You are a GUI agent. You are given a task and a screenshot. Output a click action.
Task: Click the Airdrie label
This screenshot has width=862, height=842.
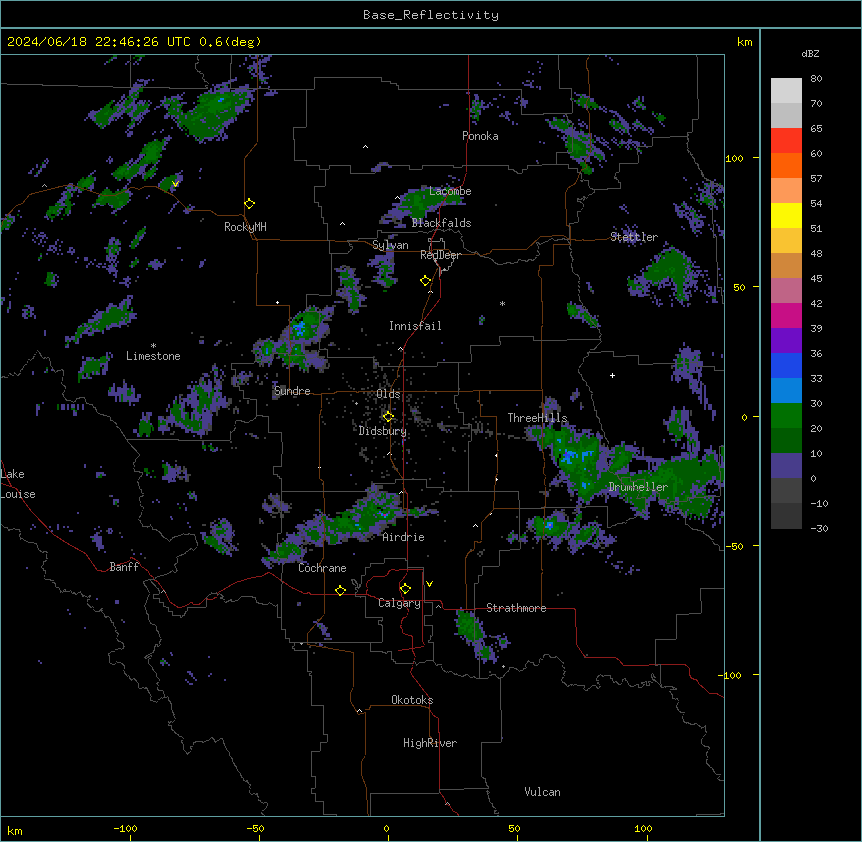(403, 537)
